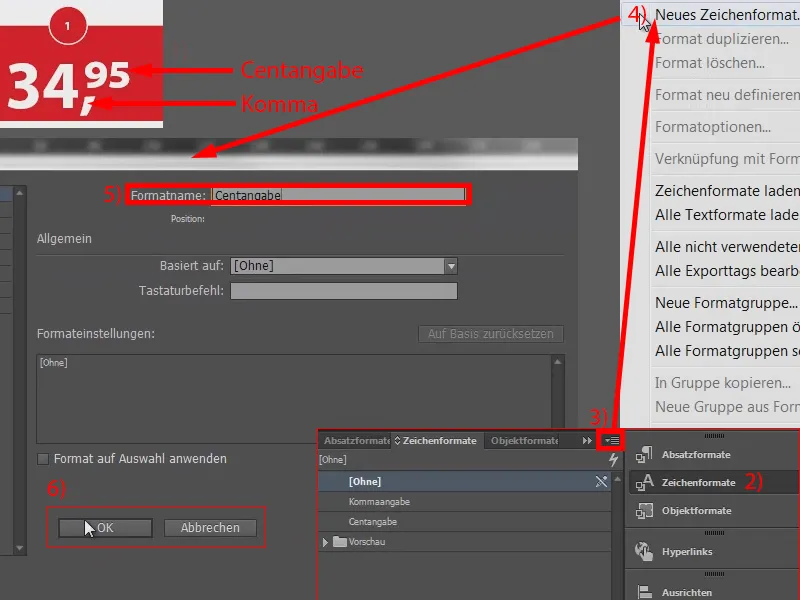The width and height of the screenshot is (800, 600).
Task: Choose Neue Formatgruppe menu entry
Action: 726,303
